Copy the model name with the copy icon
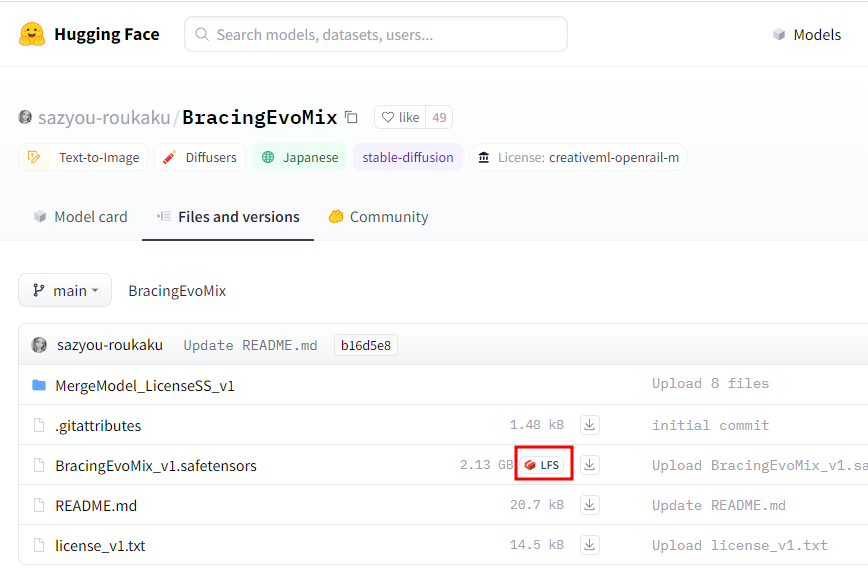Viewport: 868px width, 568px height. (x=351, y=117)
